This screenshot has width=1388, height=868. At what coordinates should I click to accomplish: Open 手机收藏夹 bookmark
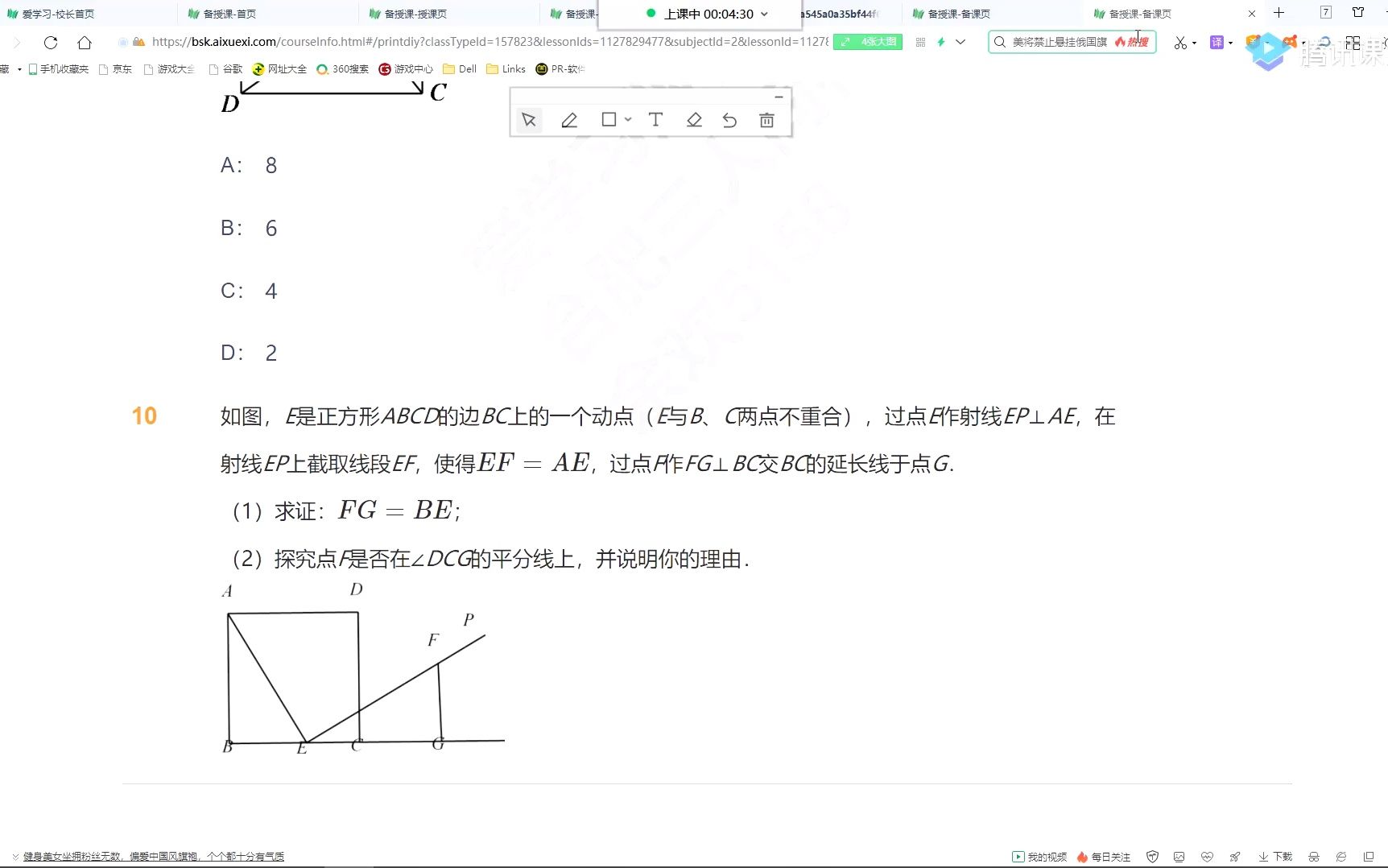point(59,69)
